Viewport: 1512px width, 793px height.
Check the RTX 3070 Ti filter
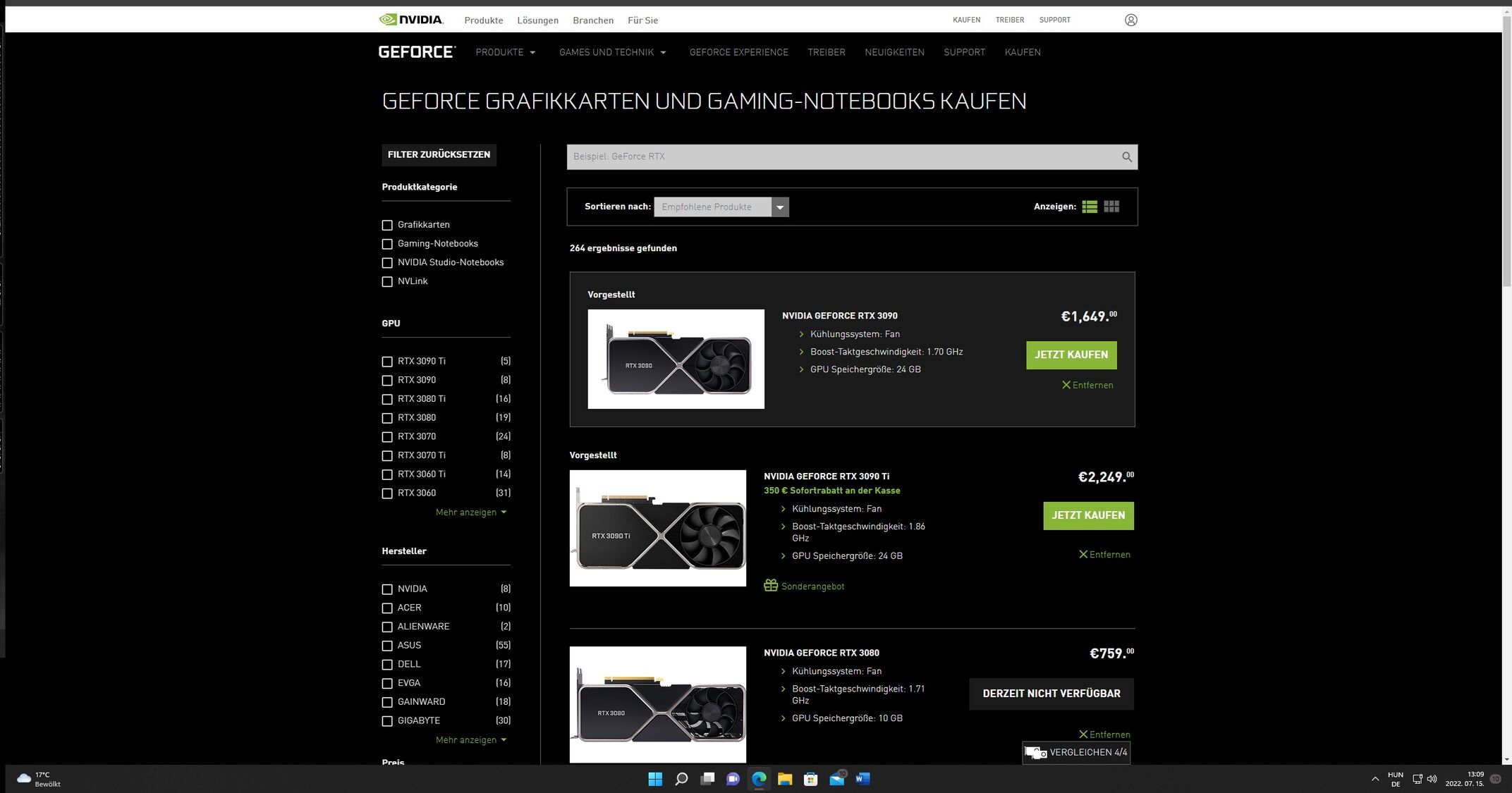tap(387, 456)
